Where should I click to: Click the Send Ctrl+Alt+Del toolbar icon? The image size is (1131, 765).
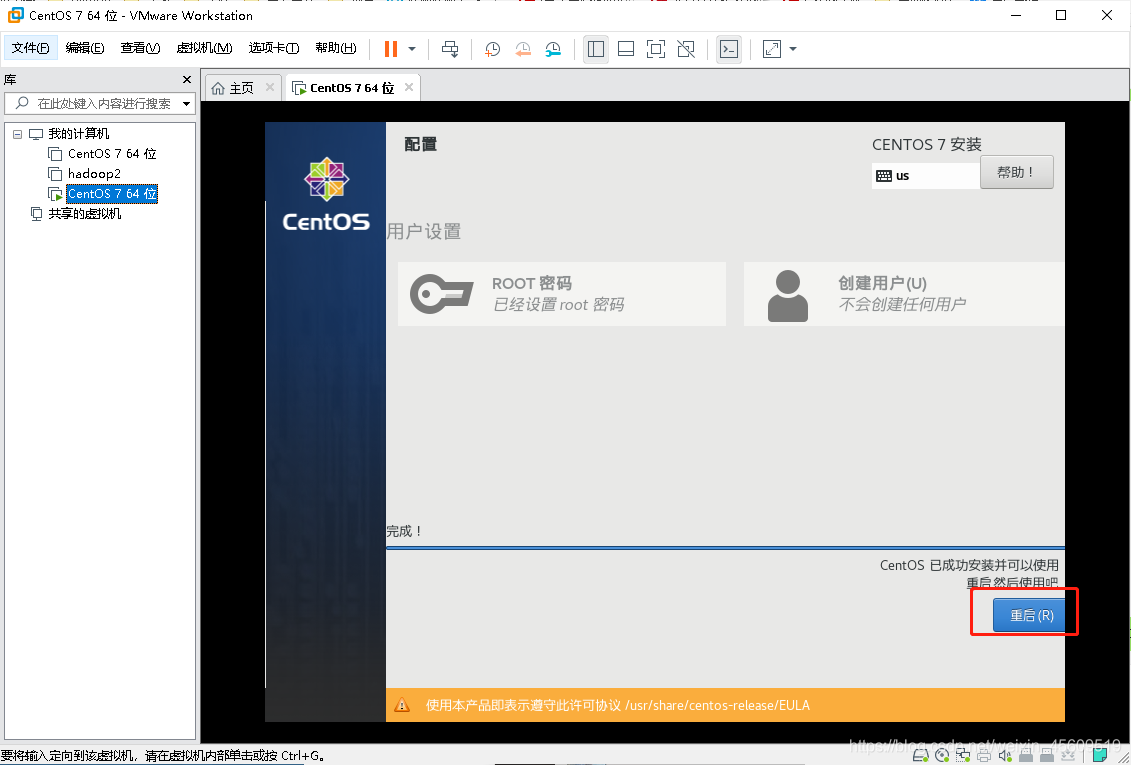pyautogui.click(x=450, y=49)
